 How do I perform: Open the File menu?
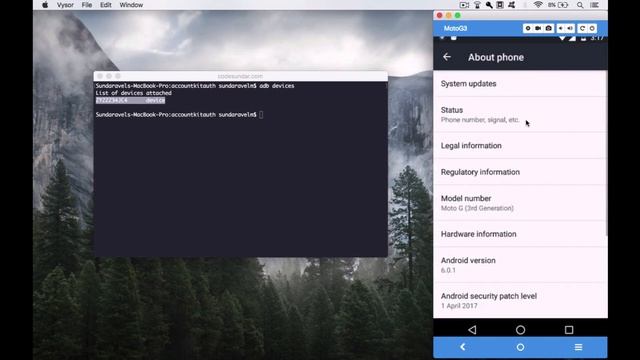(x=87, y=5)
